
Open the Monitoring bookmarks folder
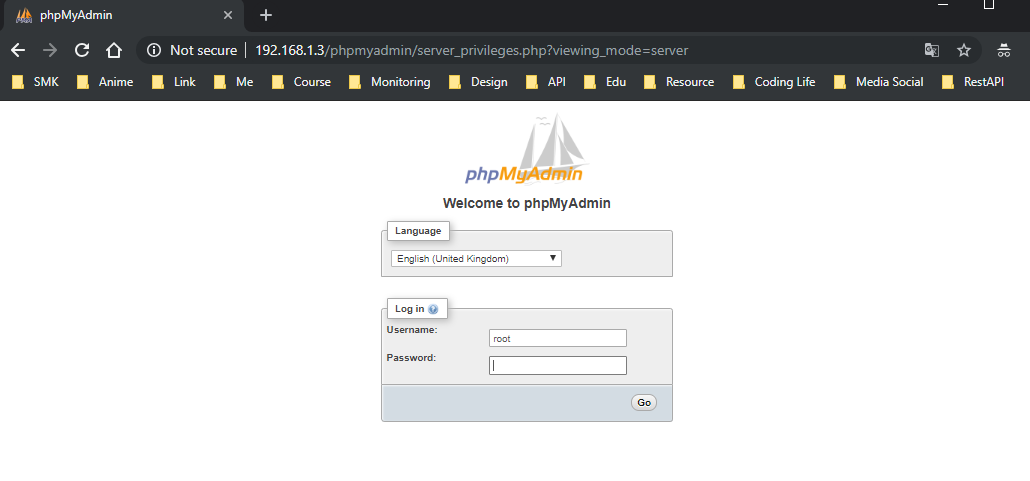(x=390, y=82)
